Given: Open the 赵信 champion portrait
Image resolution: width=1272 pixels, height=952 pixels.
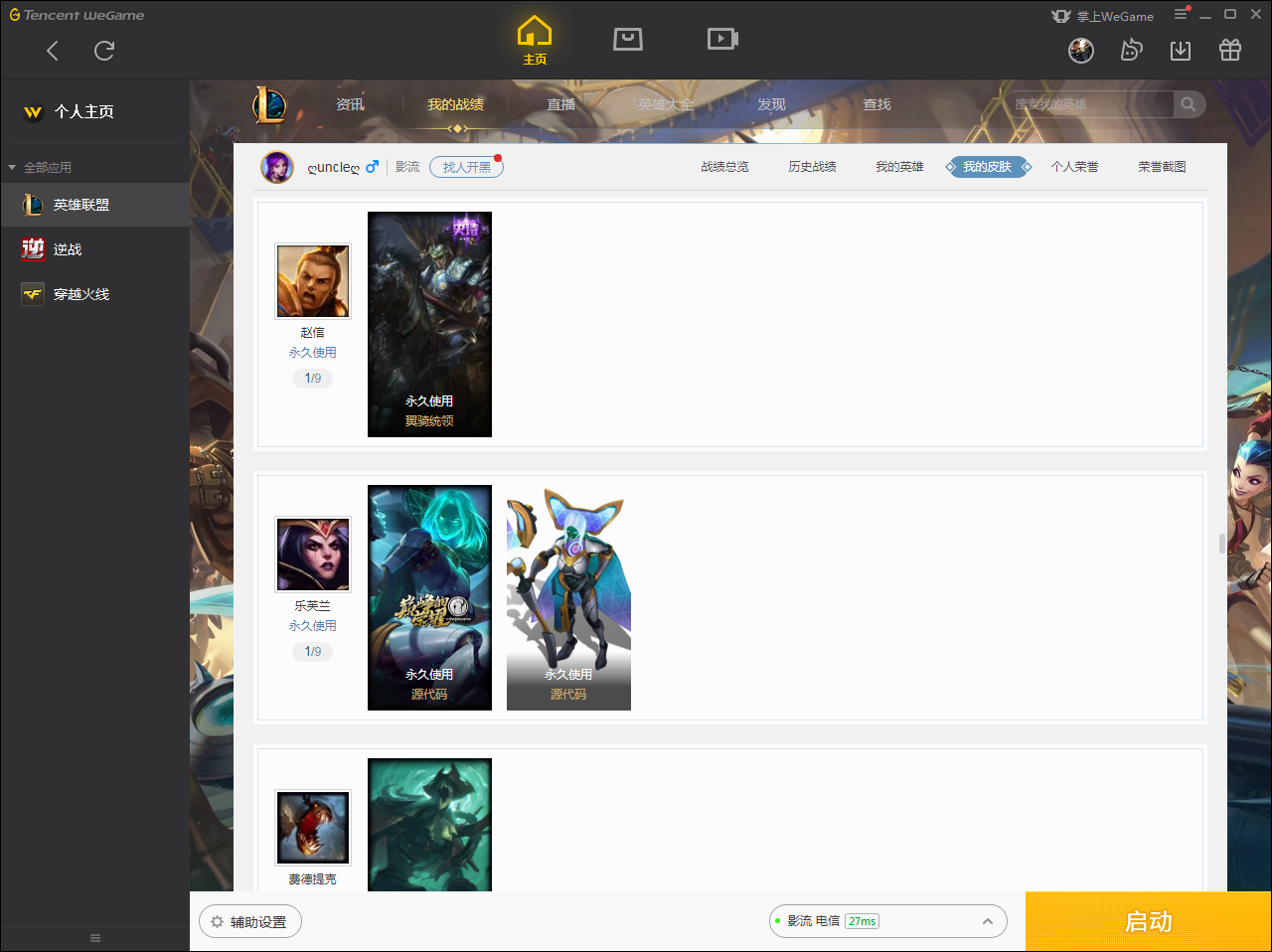Looking at the screenshot, I should click(313, 281).
